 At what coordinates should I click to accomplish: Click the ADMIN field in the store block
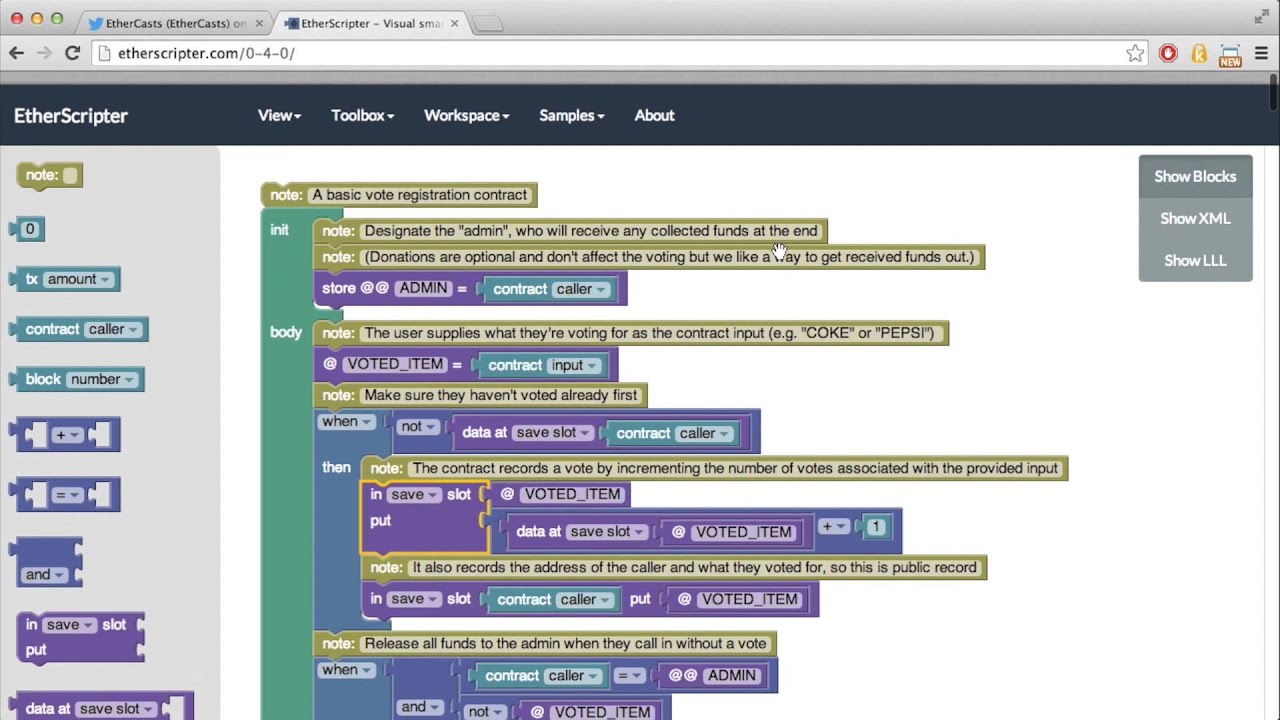tap(423, 288)
